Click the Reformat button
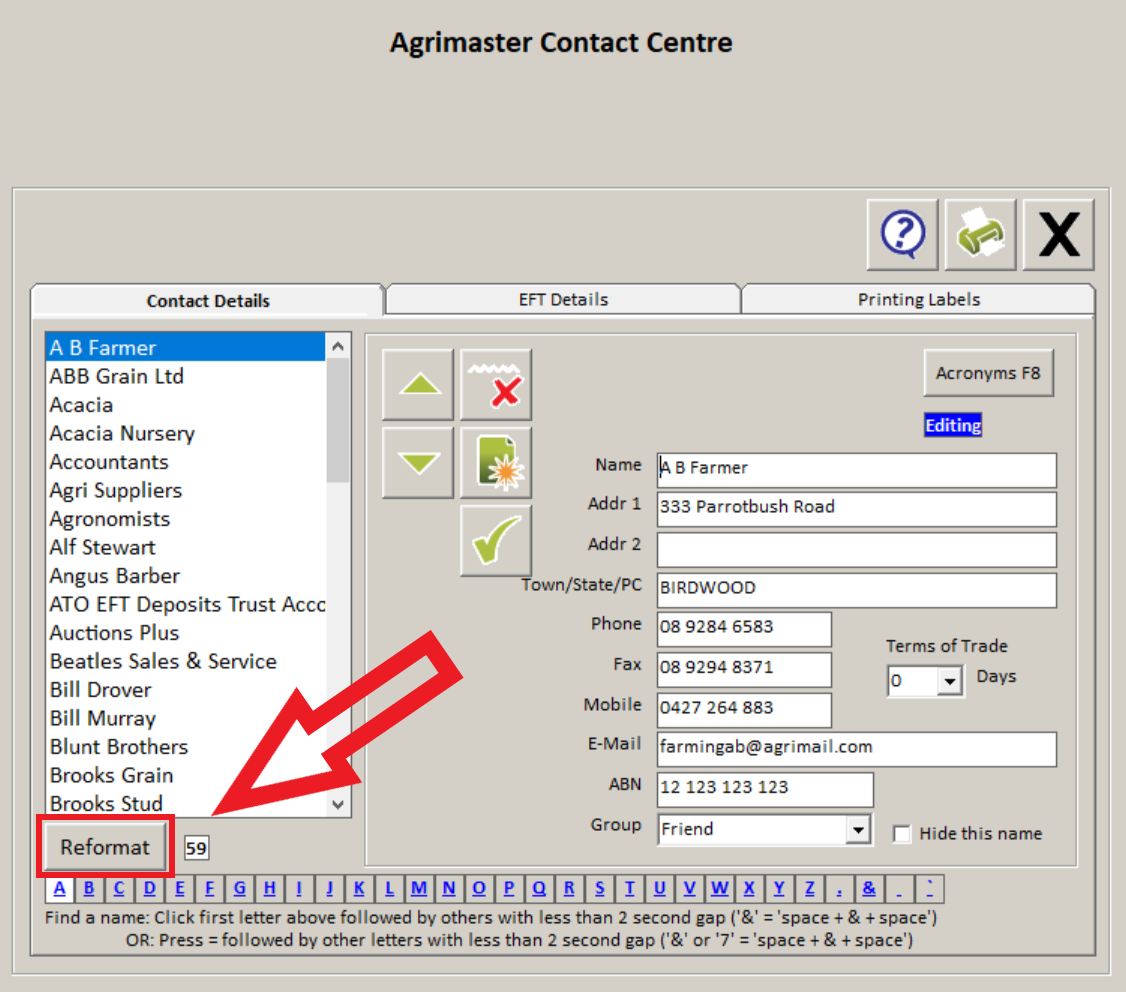1126x992 pixels. pyautogui.click(x=105, y=847)
